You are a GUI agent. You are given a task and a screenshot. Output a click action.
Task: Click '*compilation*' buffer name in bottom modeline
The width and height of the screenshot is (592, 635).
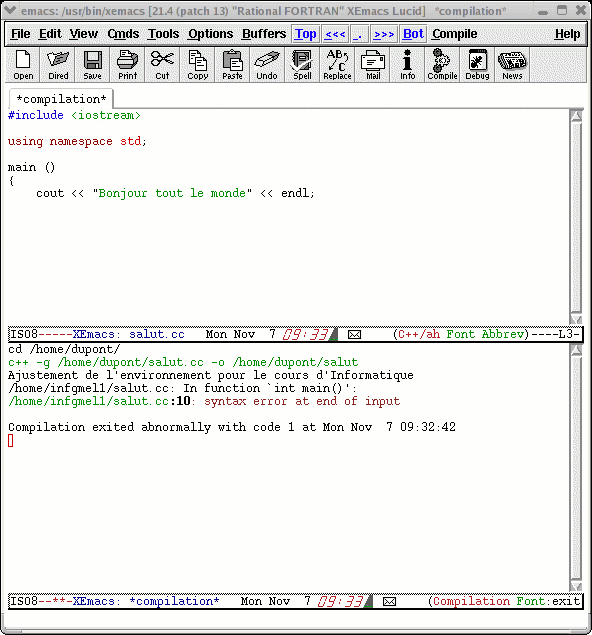[x=174, y=601]
